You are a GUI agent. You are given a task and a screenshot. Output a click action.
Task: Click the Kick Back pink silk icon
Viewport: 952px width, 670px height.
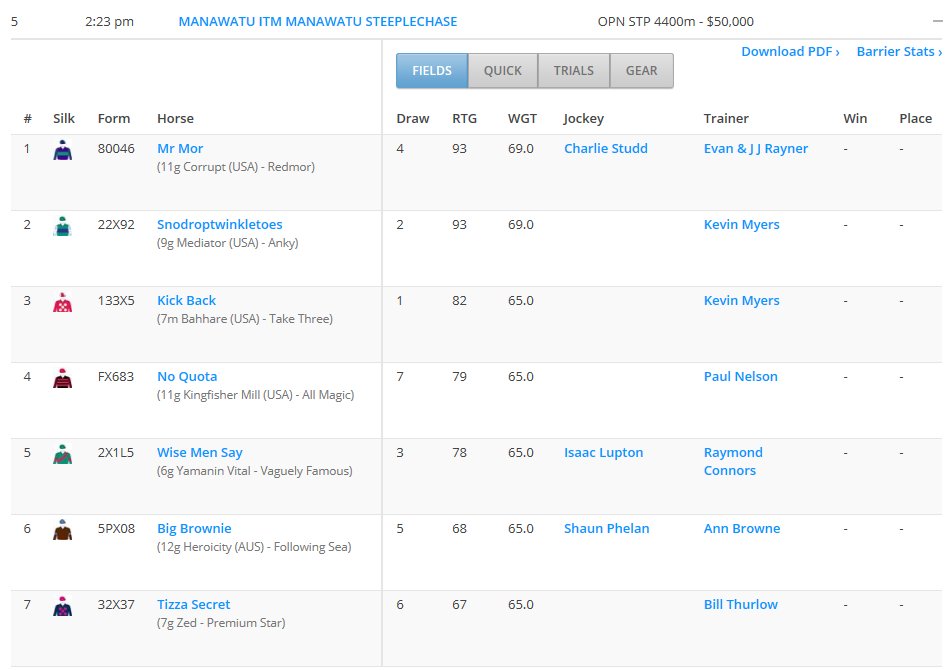click(63, 302)
